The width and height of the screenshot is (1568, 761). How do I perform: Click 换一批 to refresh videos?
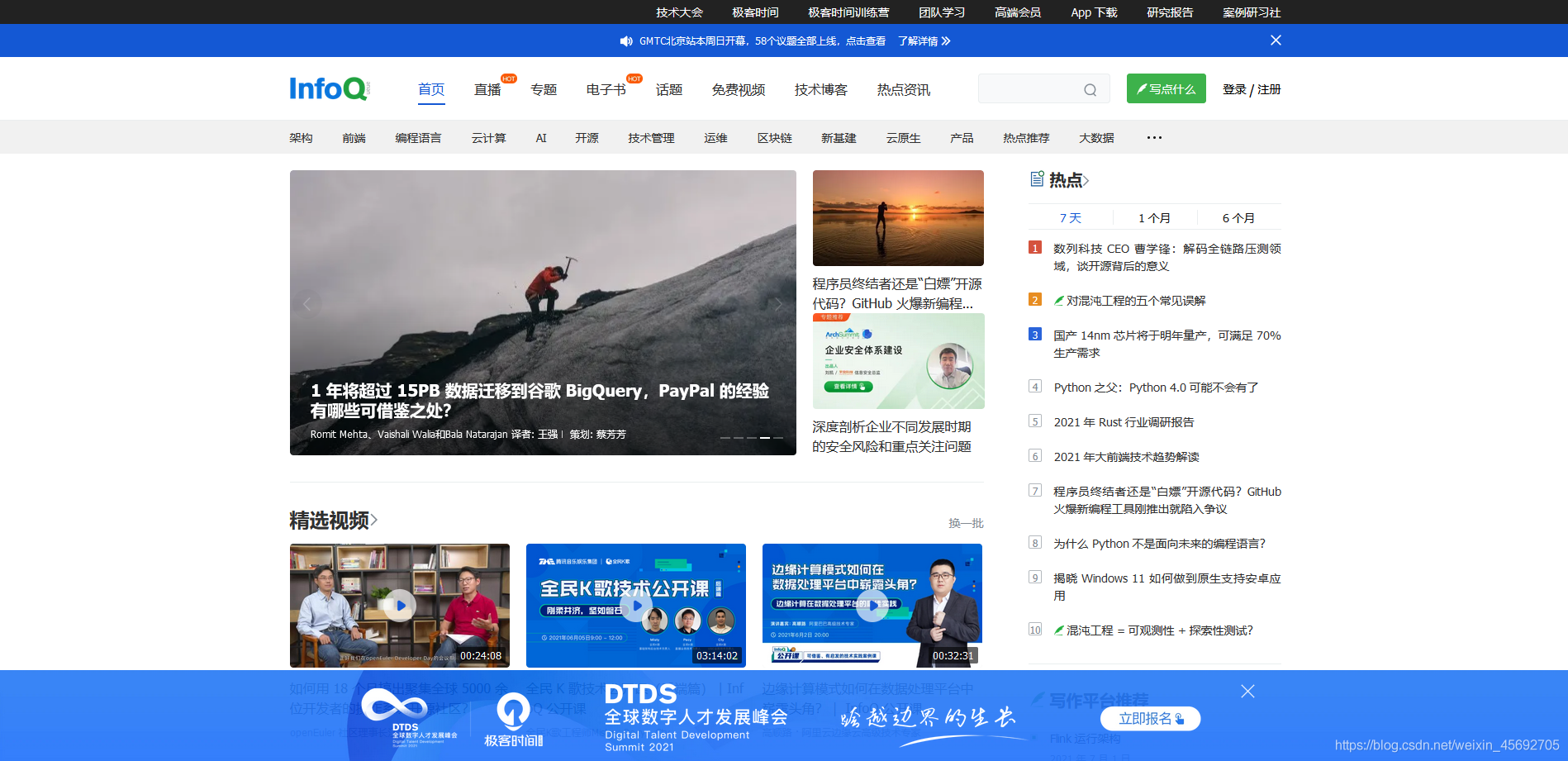966,523
